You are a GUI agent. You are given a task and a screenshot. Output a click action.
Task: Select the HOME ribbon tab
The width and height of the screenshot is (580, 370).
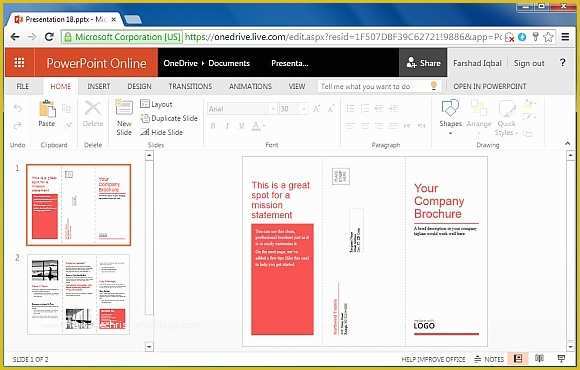tap(61, 86)
